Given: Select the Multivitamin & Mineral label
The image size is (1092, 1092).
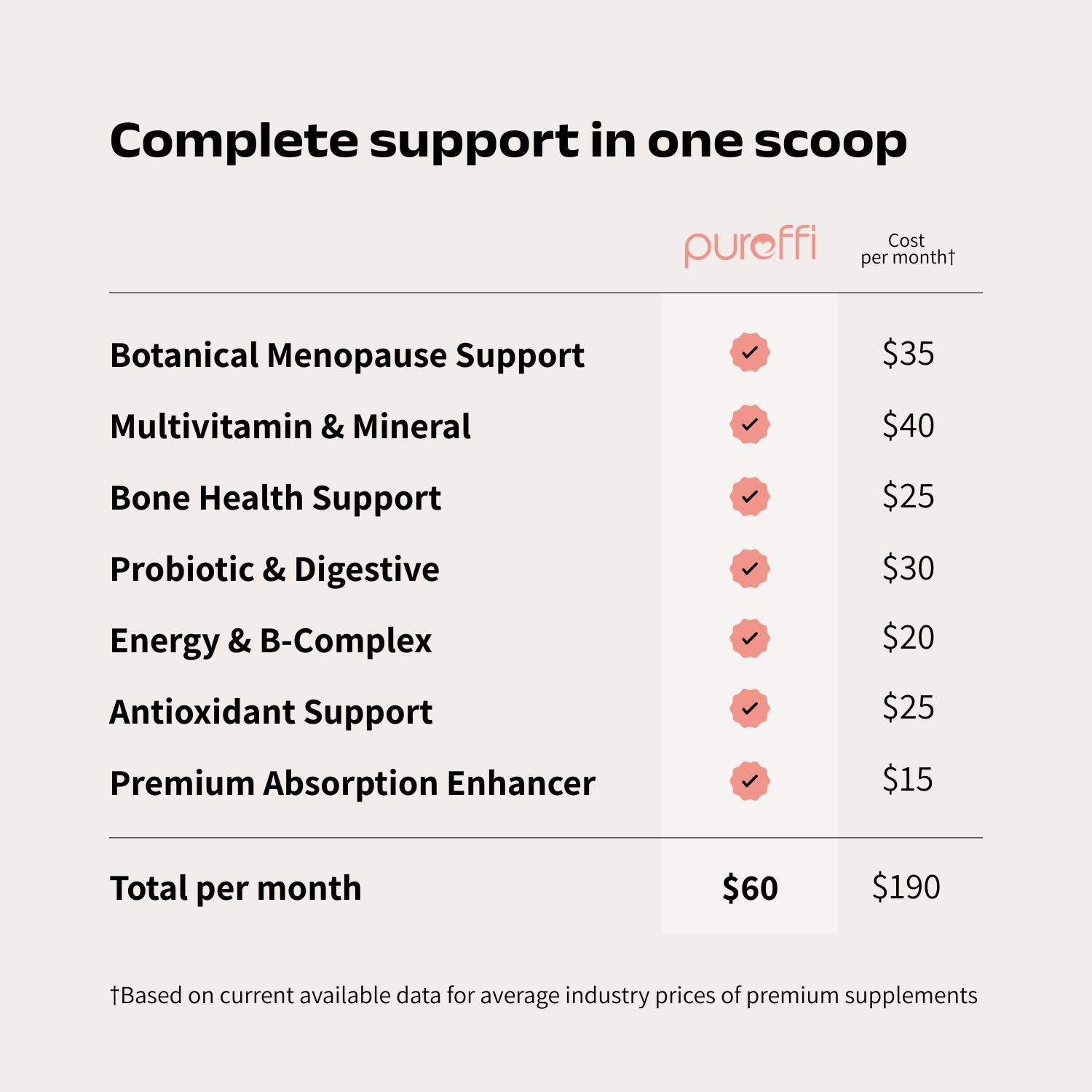Looking at the screenshot, I should tap(290, 427).
